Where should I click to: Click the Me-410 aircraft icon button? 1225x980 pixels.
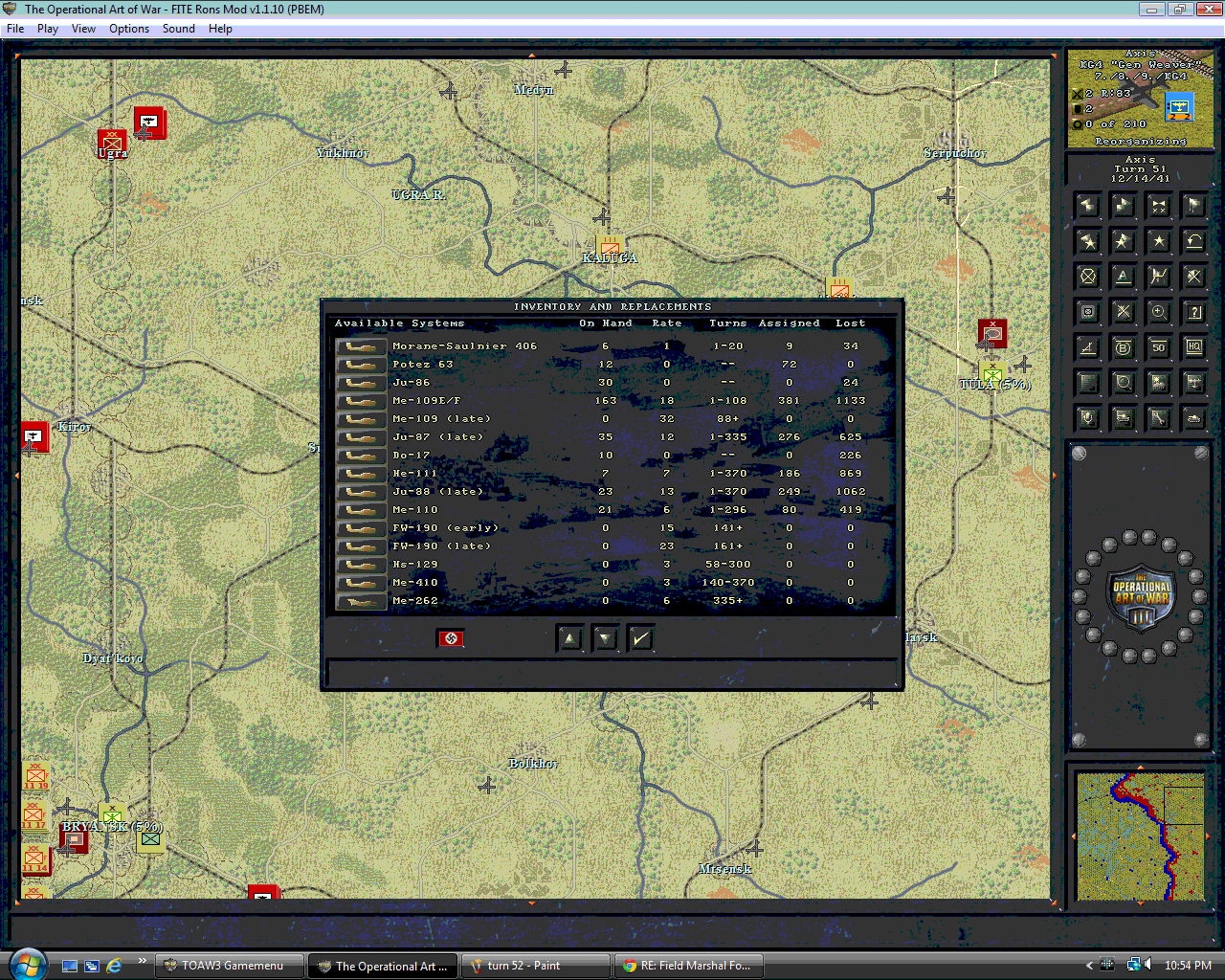click(x=361, y=583)
